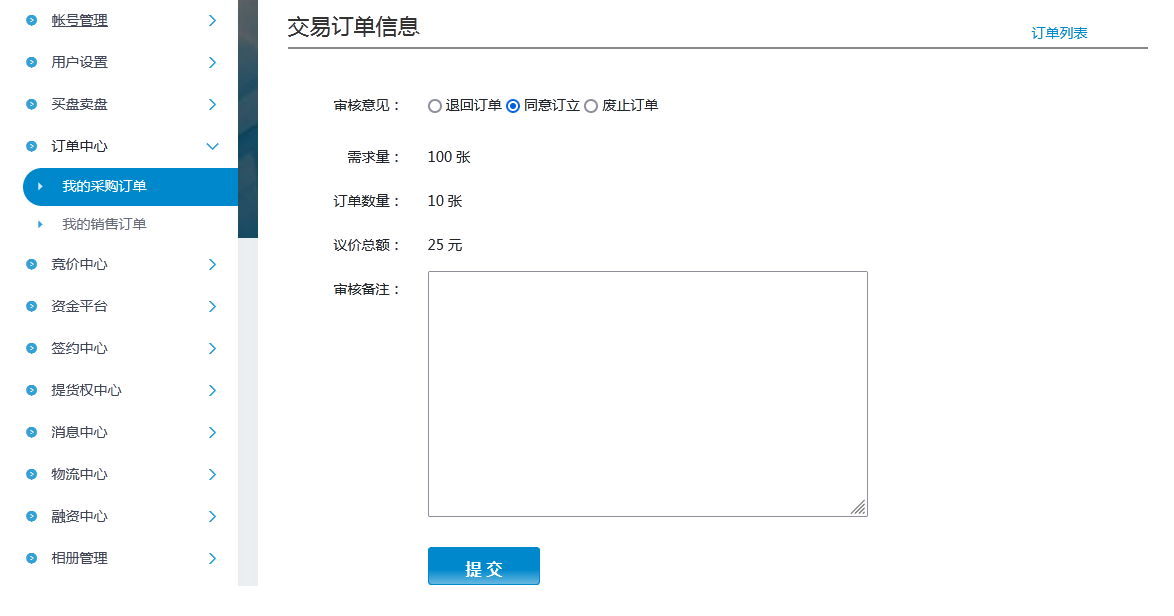The width and height of the screenshot is (1174, 616).
Task: Select the 退回订单 radio option
Action: tap(435, 106)
